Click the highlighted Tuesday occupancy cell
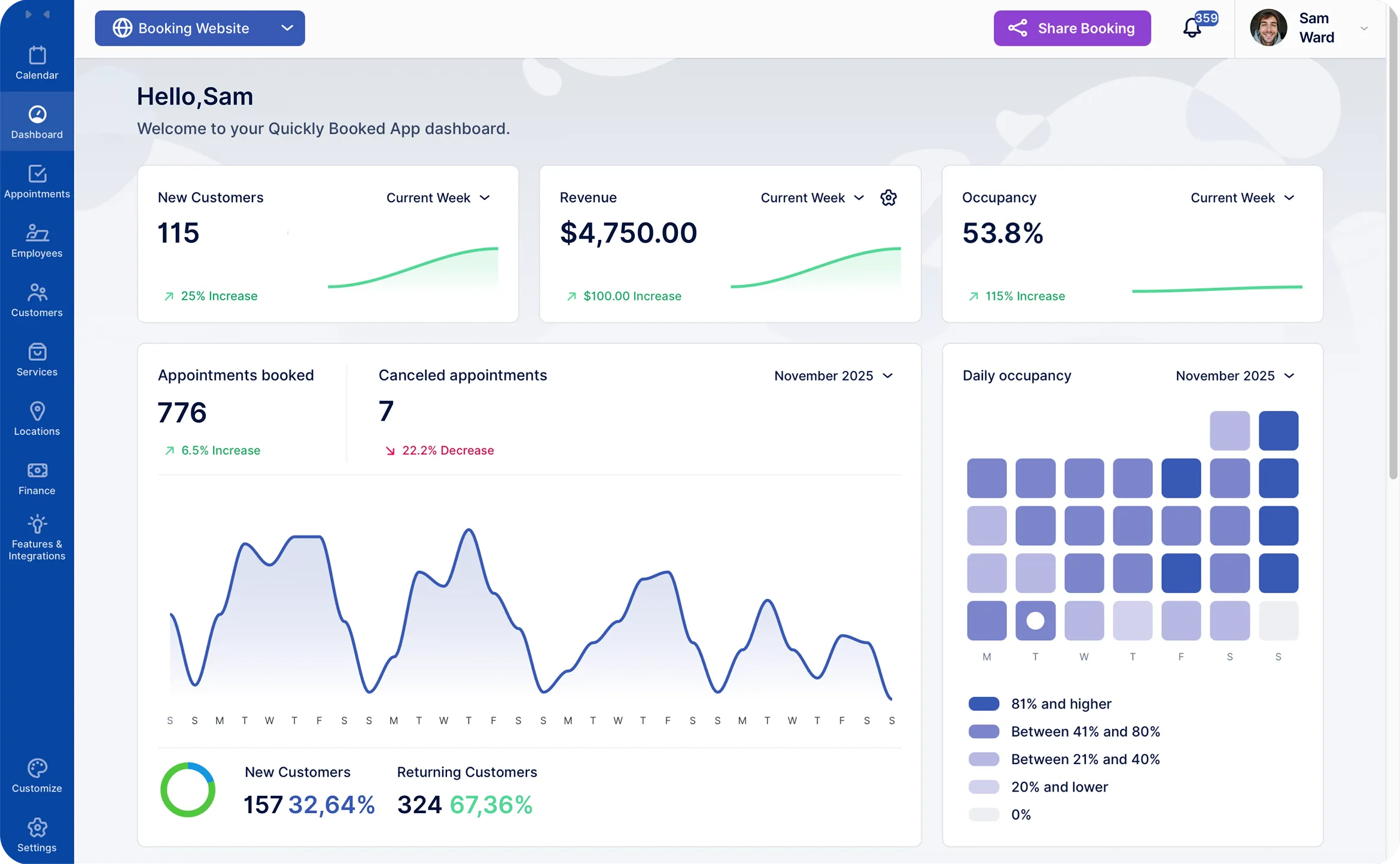1400x864 pixels. click(1036, 620)
